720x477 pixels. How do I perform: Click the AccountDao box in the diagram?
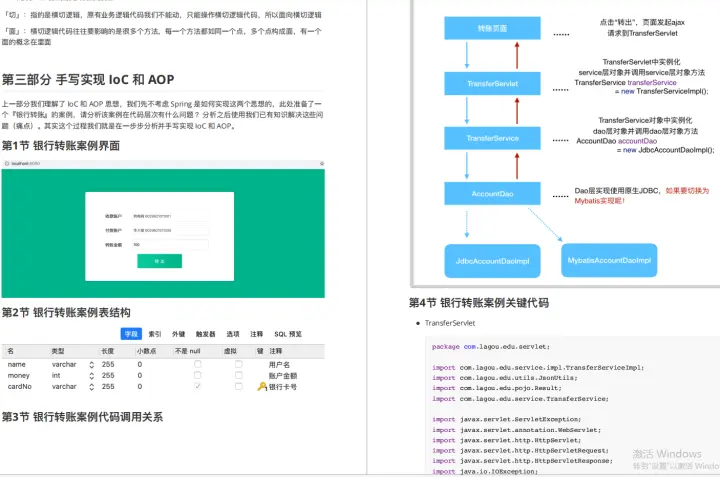(492, 192)
